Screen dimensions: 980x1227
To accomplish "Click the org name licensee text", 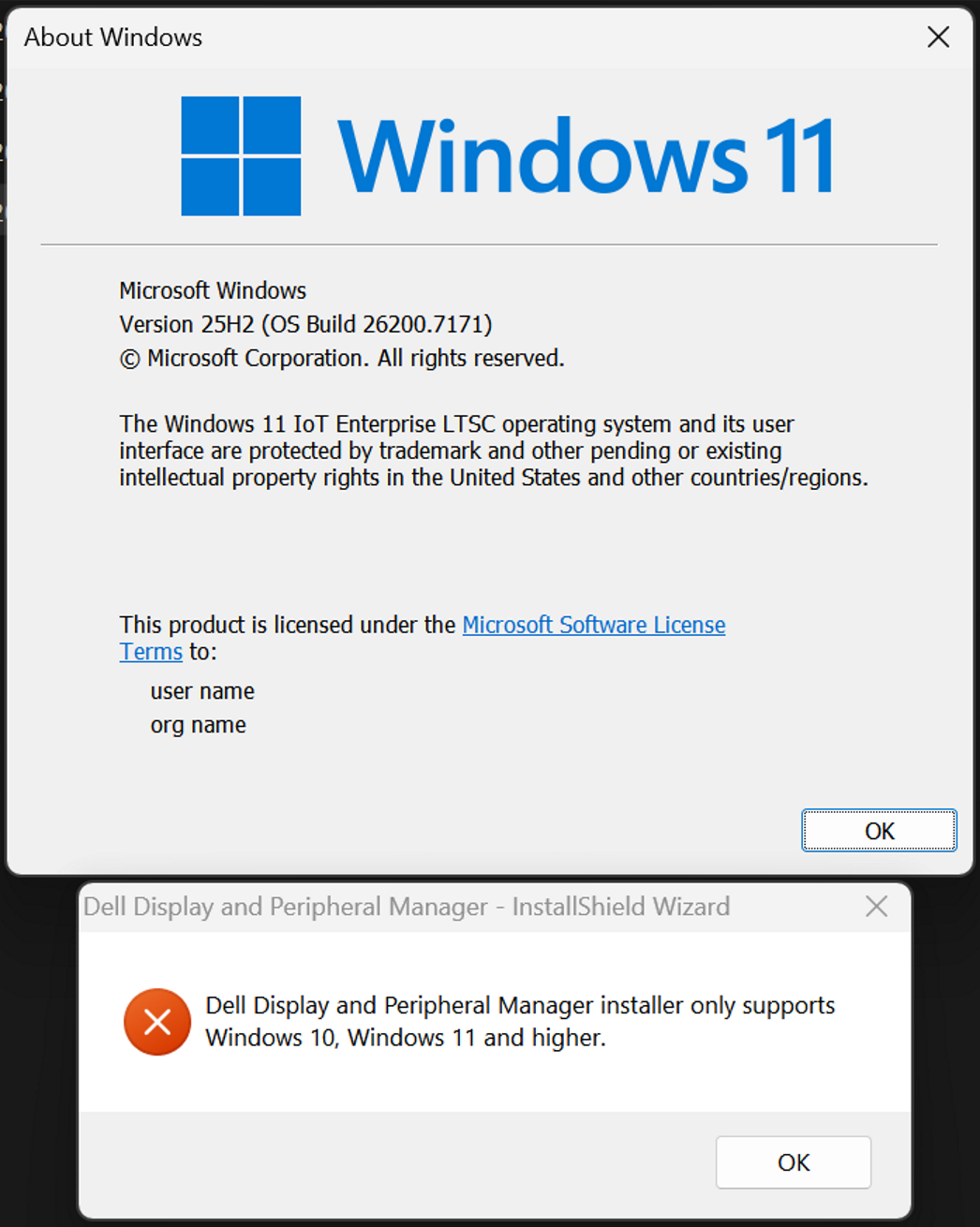I will (199, 725).
